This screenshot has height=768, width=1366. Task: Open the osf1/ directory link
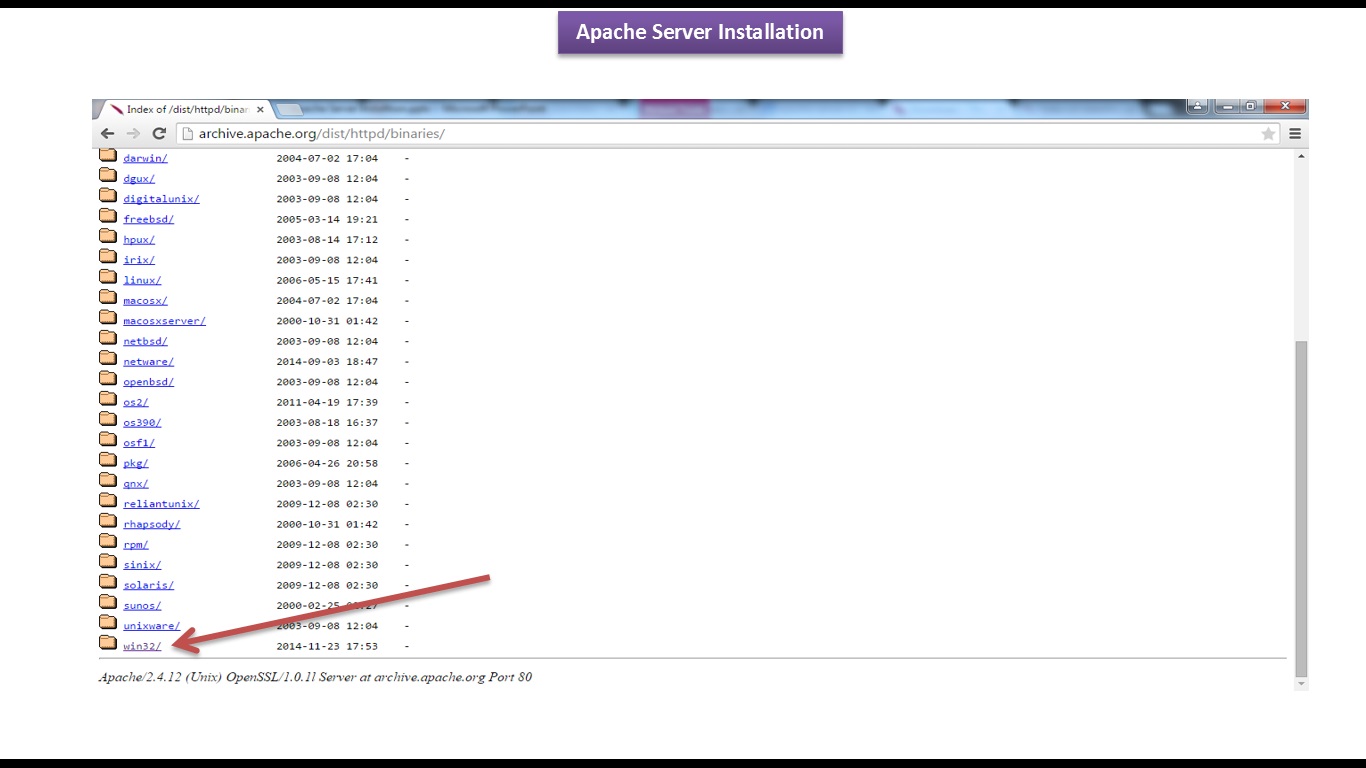tap(139, 443)
